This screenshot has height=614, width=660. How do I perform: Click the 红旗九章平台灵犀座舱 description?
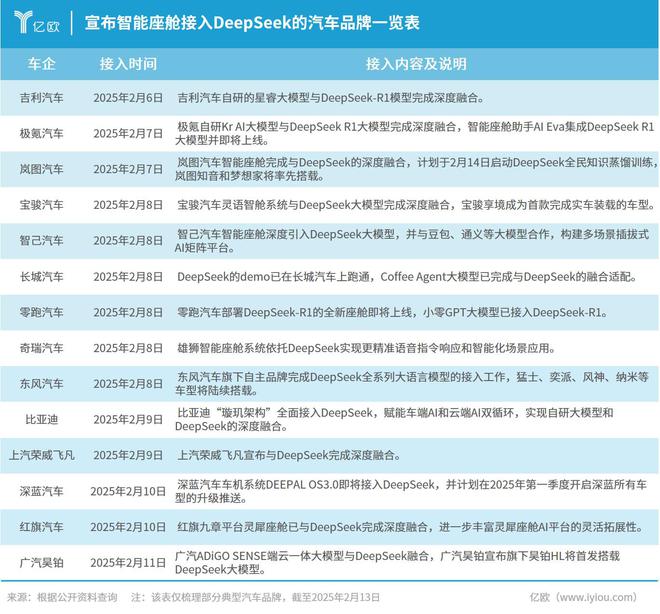point(410,527)
